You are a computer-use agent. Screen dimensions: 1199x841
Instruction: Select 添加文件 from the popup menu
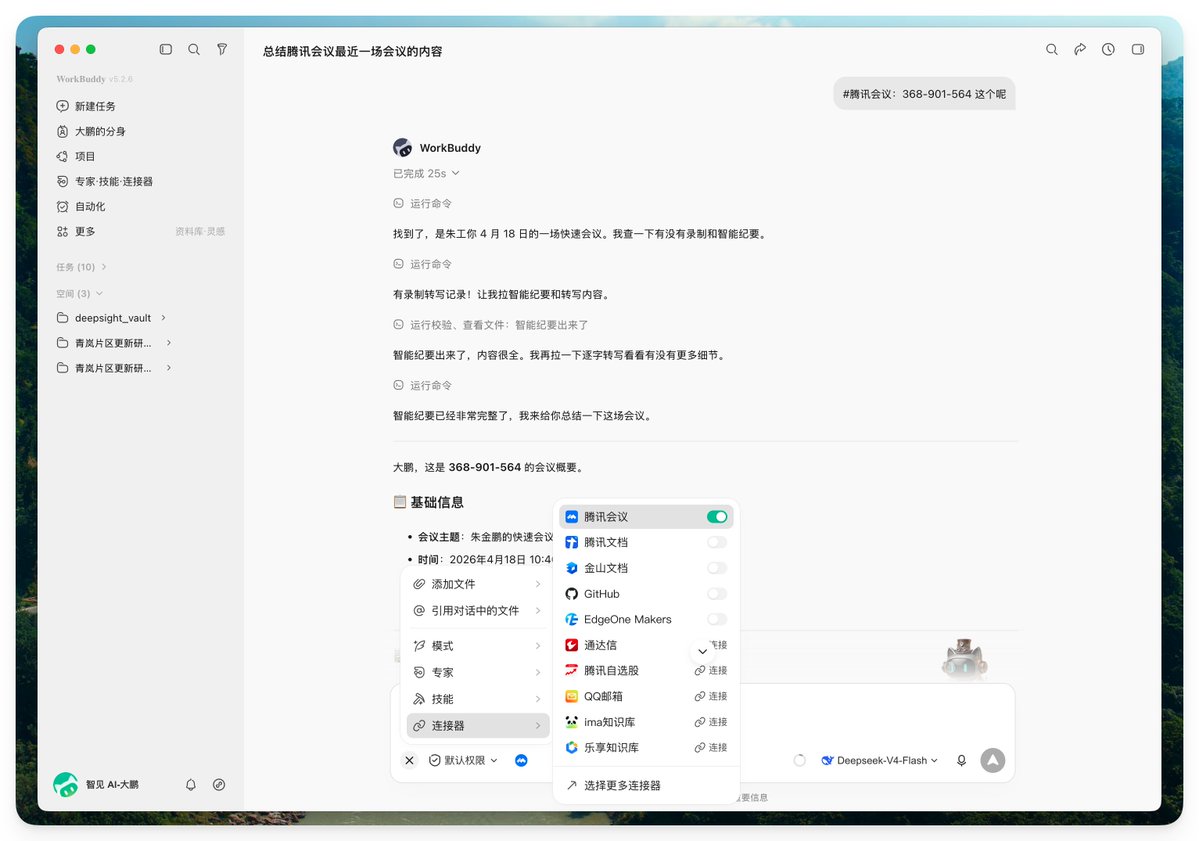point(478,584)
